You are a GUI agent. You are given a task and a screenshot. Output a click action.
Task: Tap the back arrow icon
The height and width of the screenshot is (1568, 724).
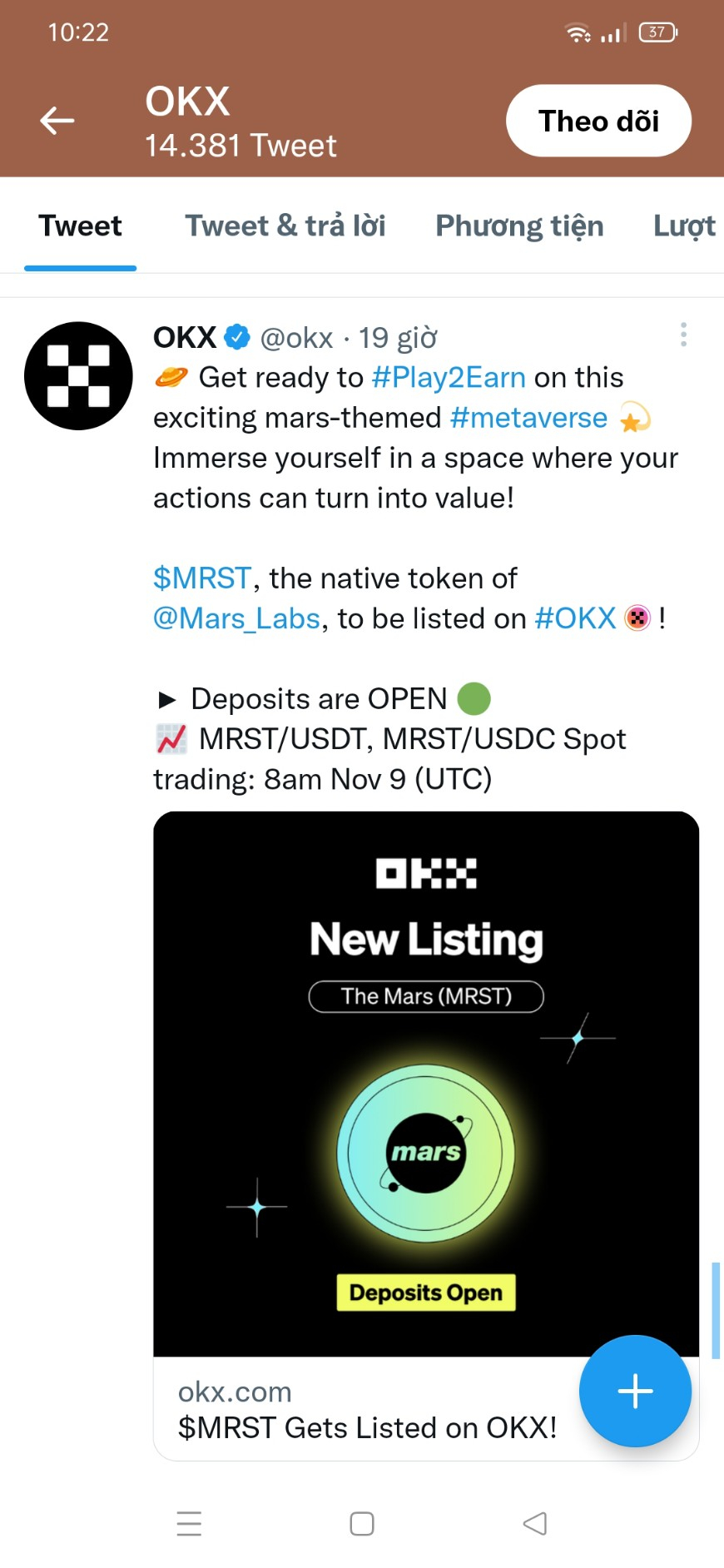[57, 121]
